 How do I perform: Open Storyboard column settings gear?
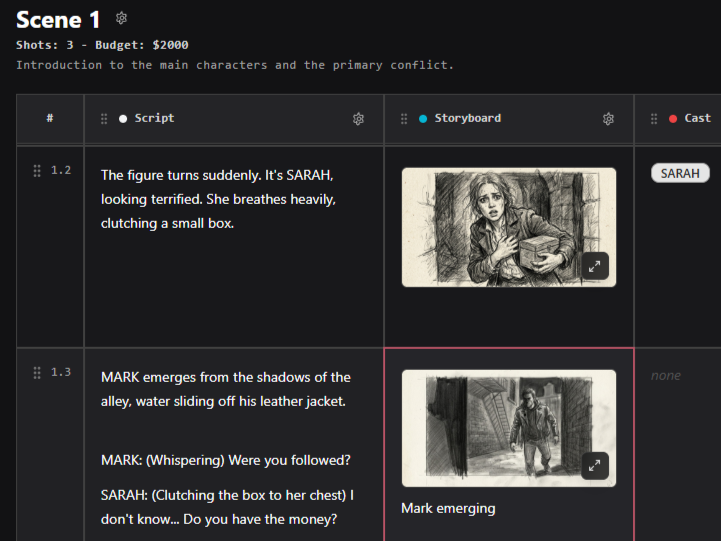(x=608, y=119)
